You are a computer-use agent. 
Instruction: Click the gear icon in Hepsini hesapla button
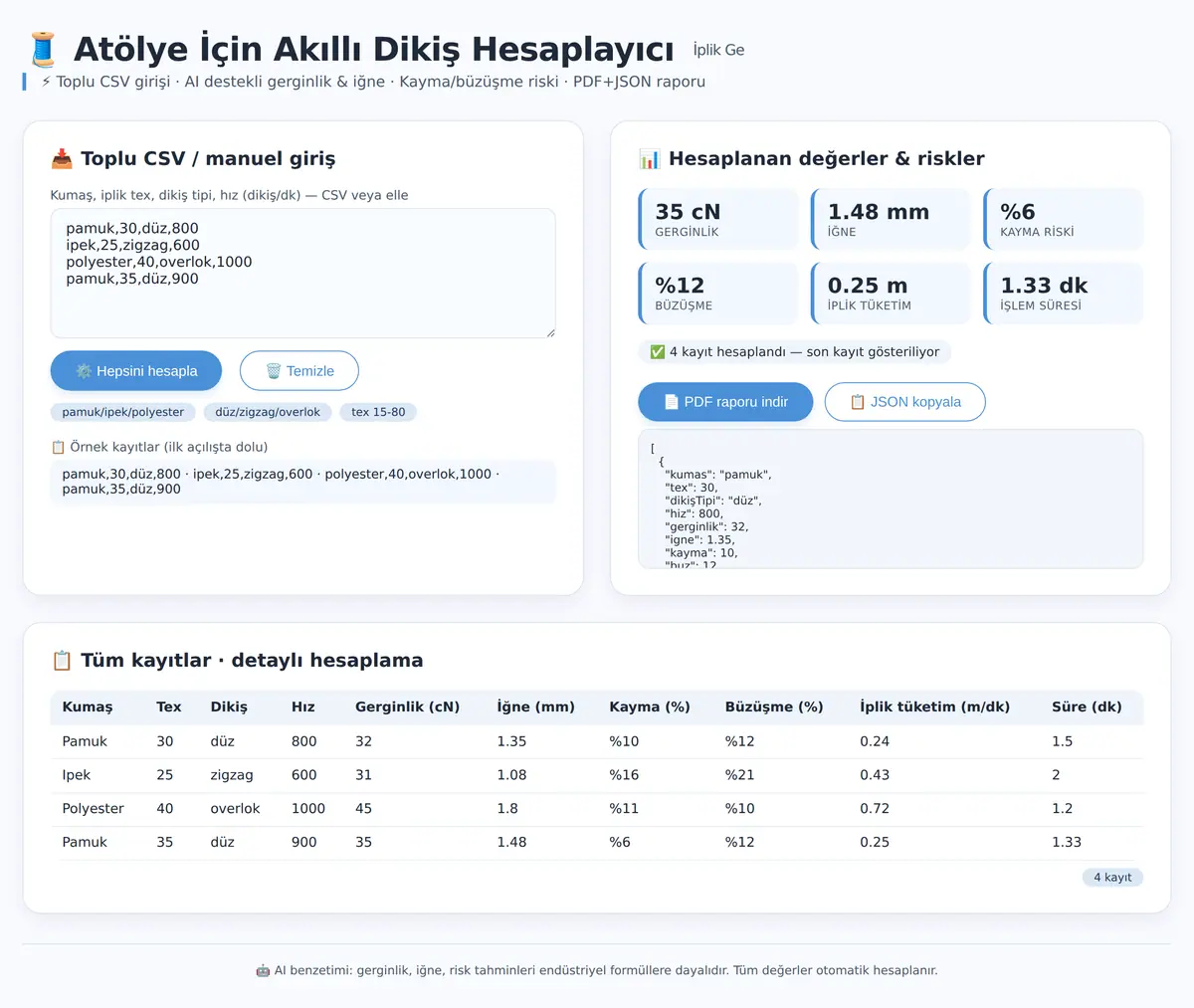click(84, 371)
